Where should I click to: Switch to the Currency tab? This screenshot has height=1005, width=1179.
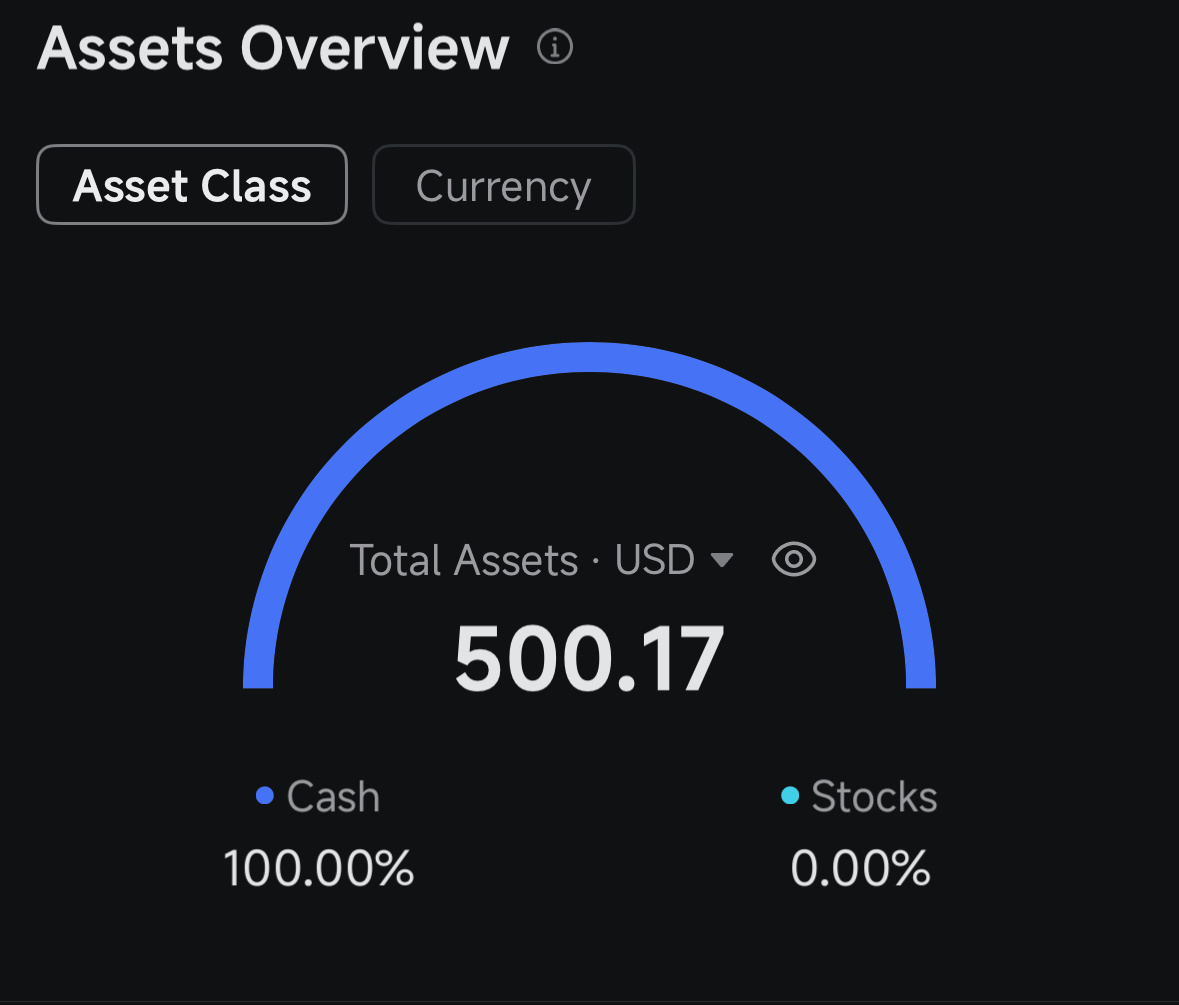pyautogui.click(x=503, y=185)
